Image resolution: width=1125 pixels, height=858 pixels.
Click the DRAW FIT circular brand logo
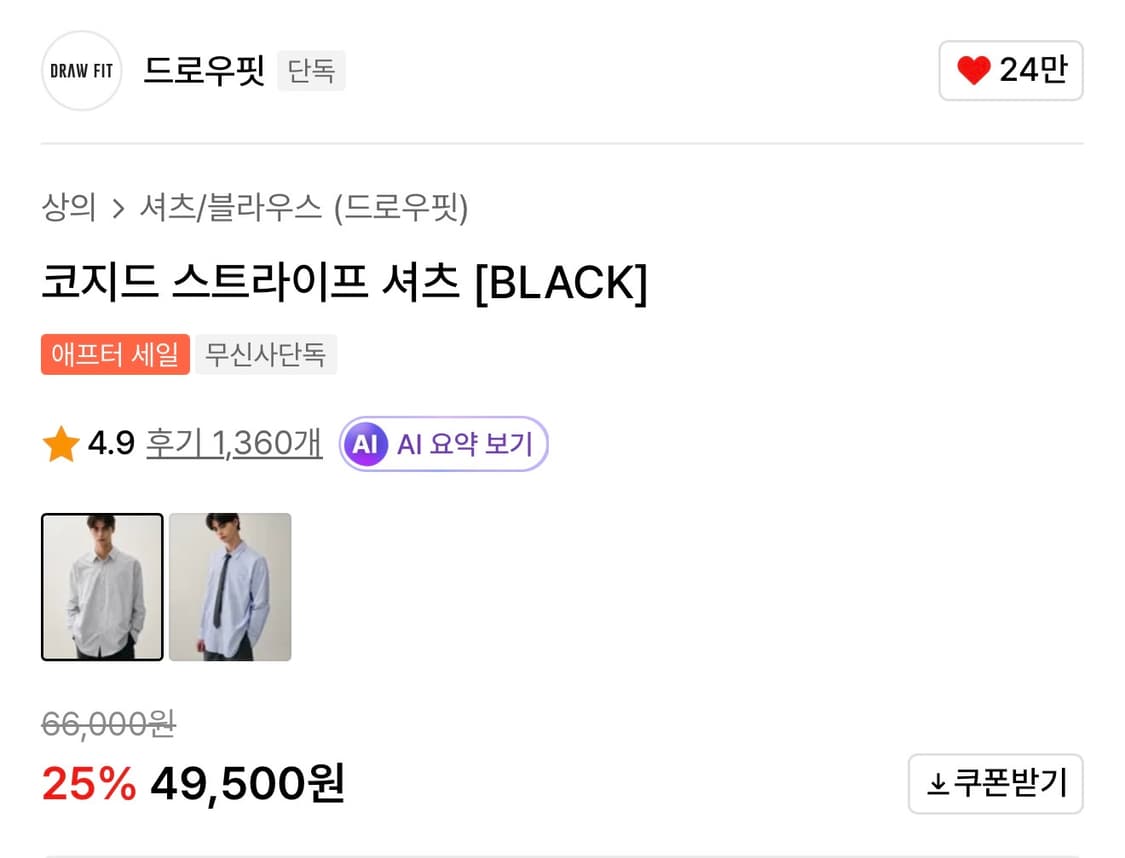click(80, 70)
